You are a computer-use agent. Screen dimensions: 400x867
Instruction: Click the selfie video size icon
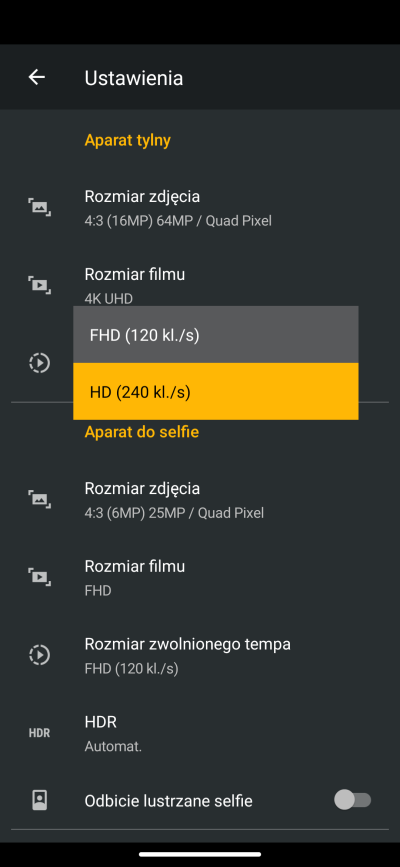click(x=39, y=577)
